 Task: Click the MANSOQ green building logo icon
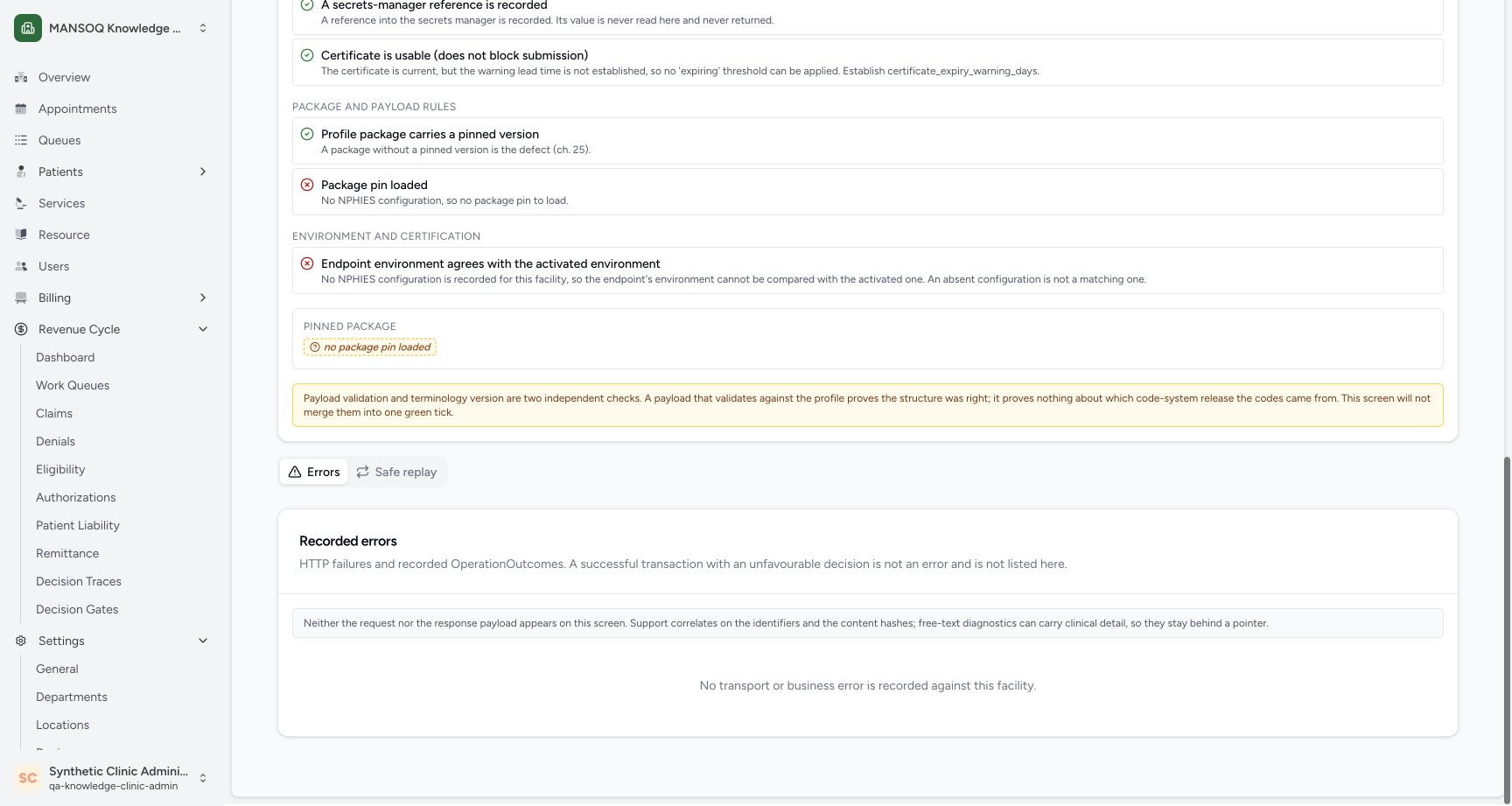pyautogui.click(x=28, y=28)
